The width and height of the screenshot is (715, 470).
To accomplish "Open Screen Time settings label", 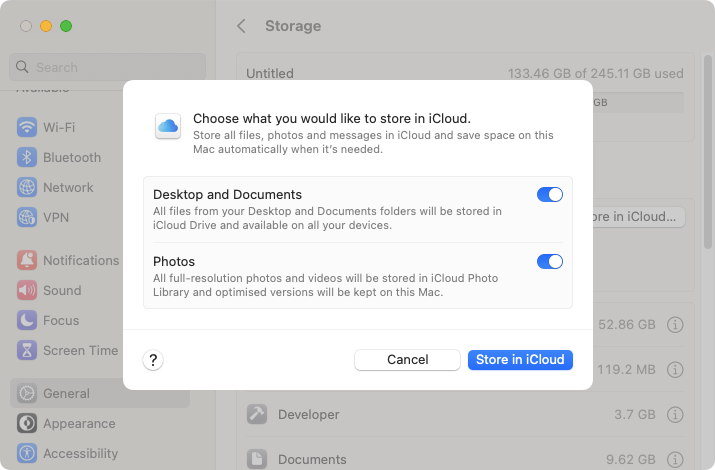I will (x=80, y=351).
